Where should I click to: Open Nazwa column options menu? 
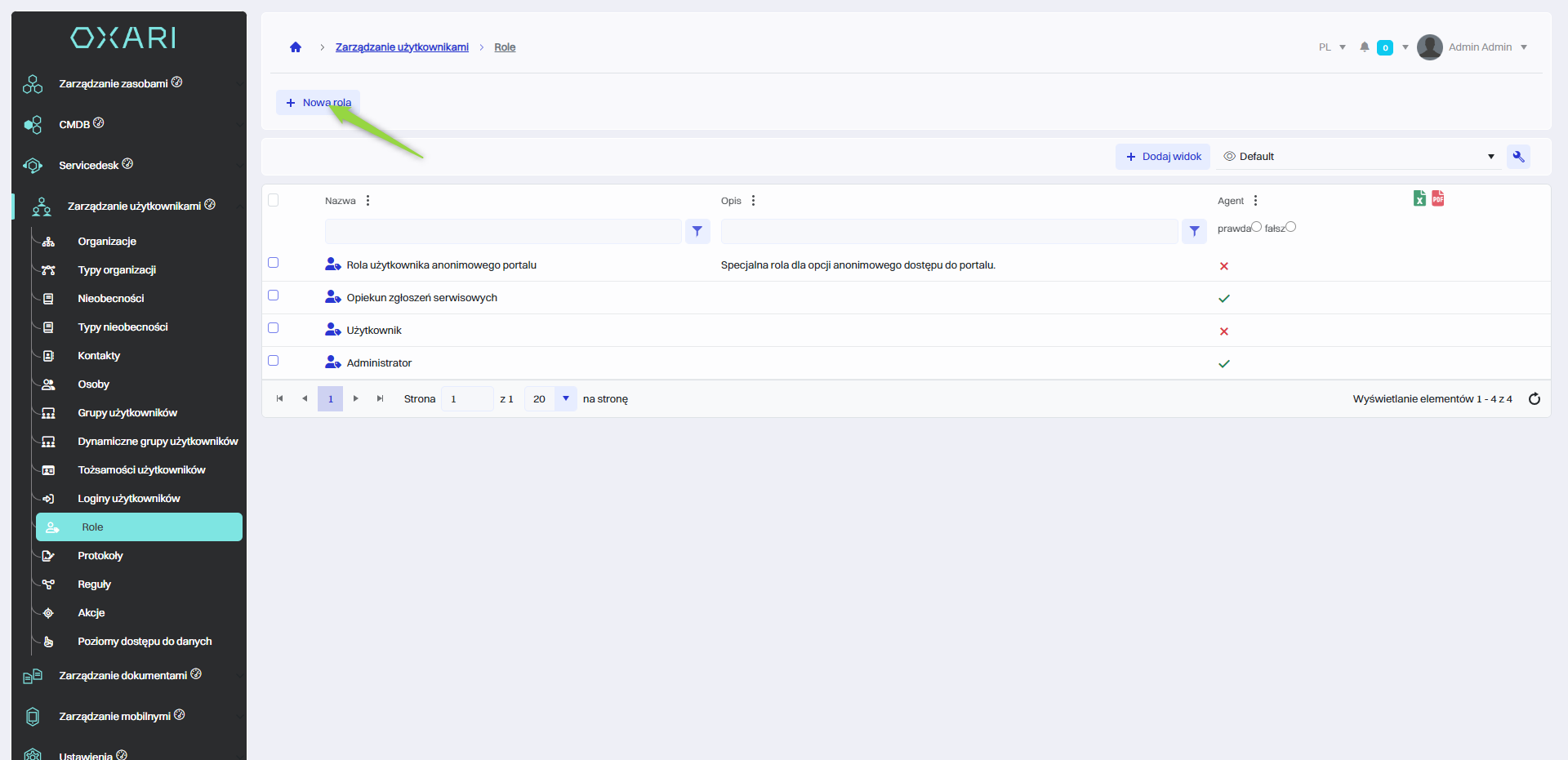click(x=368, y=201)
